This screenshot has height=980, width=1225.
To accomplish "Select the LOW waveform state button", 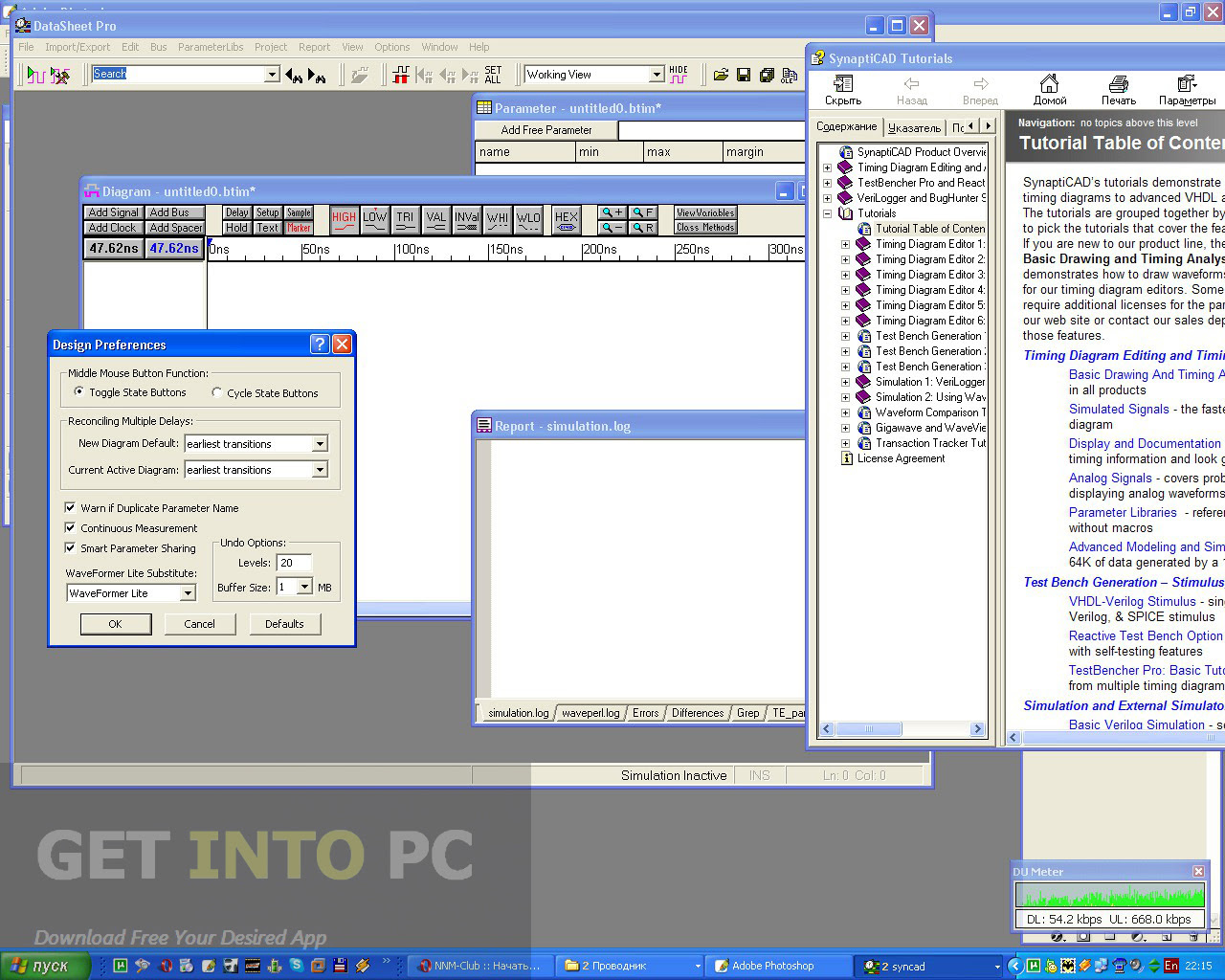I will coord(375,220).
